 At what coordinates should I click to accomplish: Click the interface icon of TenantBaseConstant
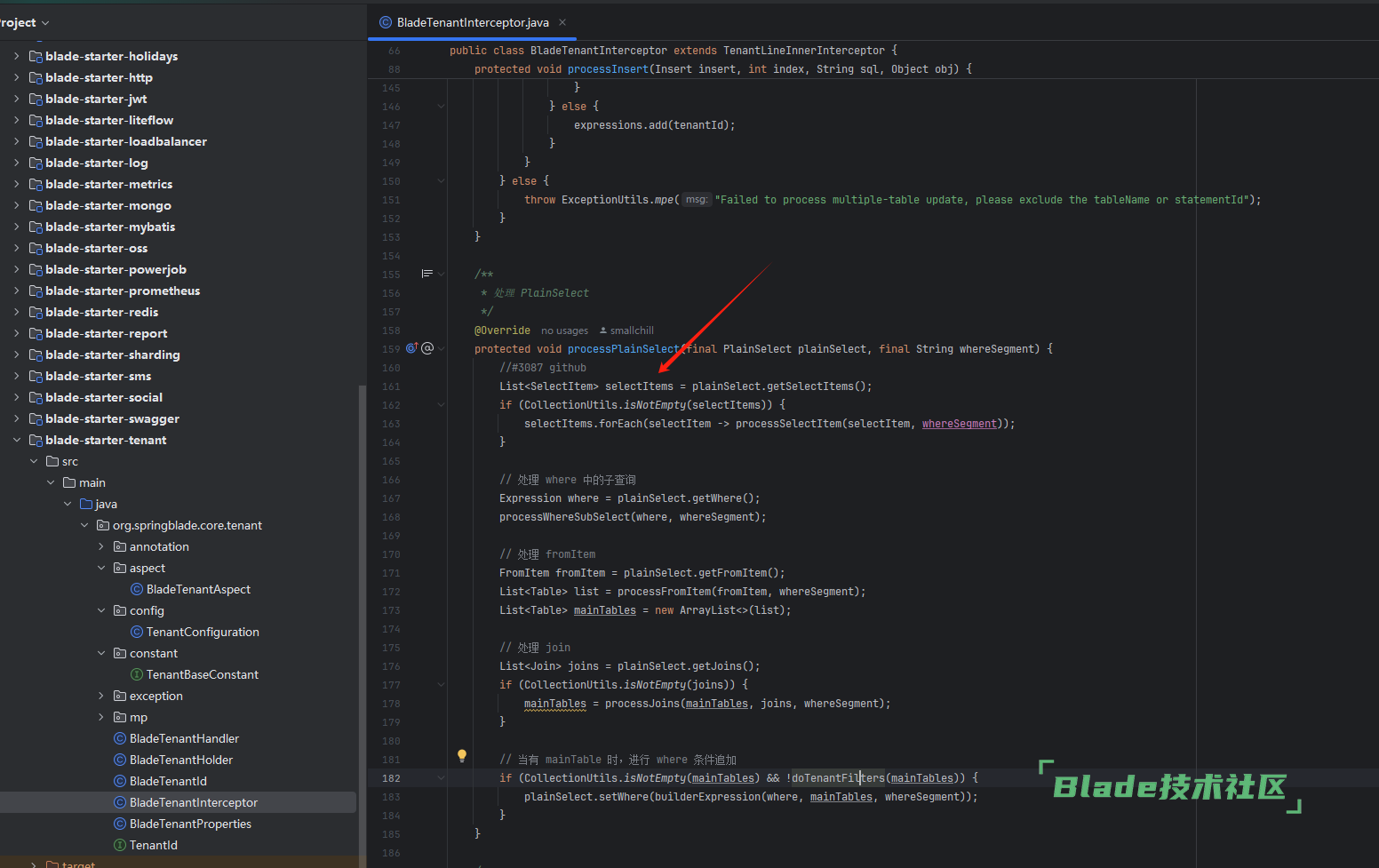click(137, 674)
